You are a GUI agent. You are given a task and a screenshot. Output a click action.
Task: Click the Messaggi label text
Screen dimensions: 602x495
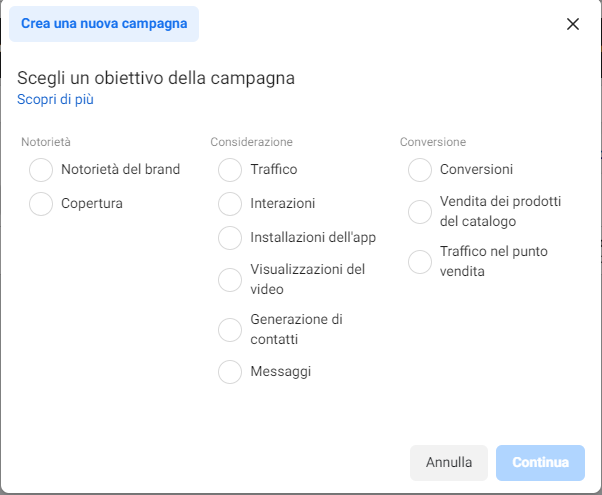(x=281, y=371)
